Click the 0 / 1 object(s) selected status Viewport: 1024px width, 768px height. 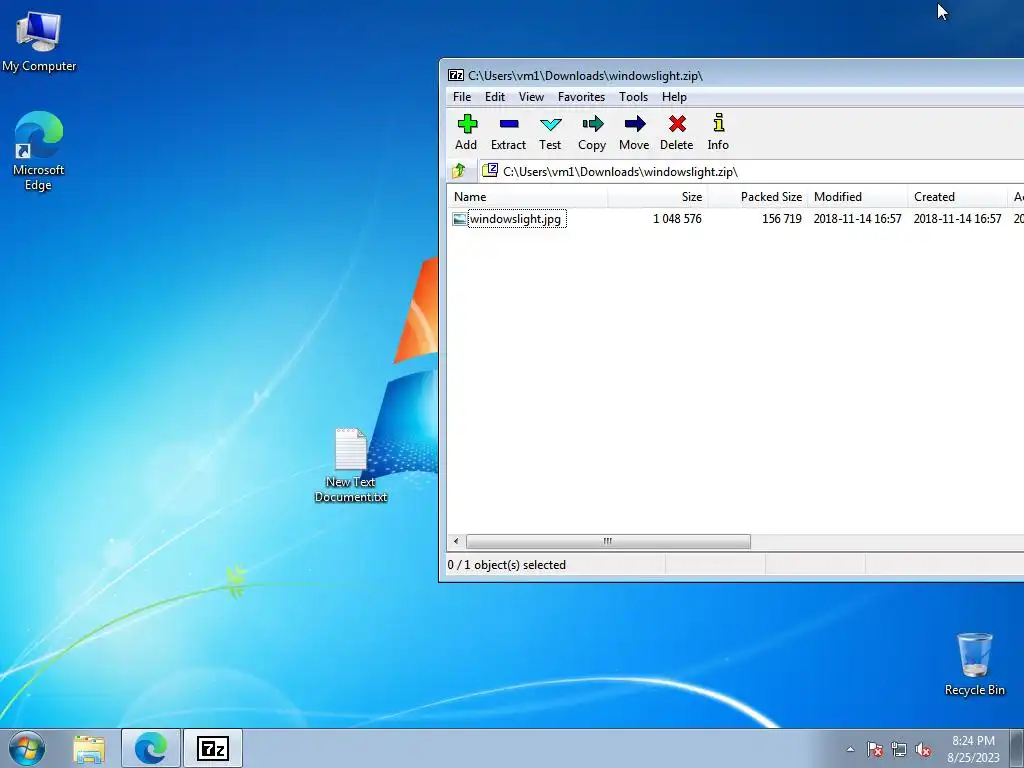(507, 565)
